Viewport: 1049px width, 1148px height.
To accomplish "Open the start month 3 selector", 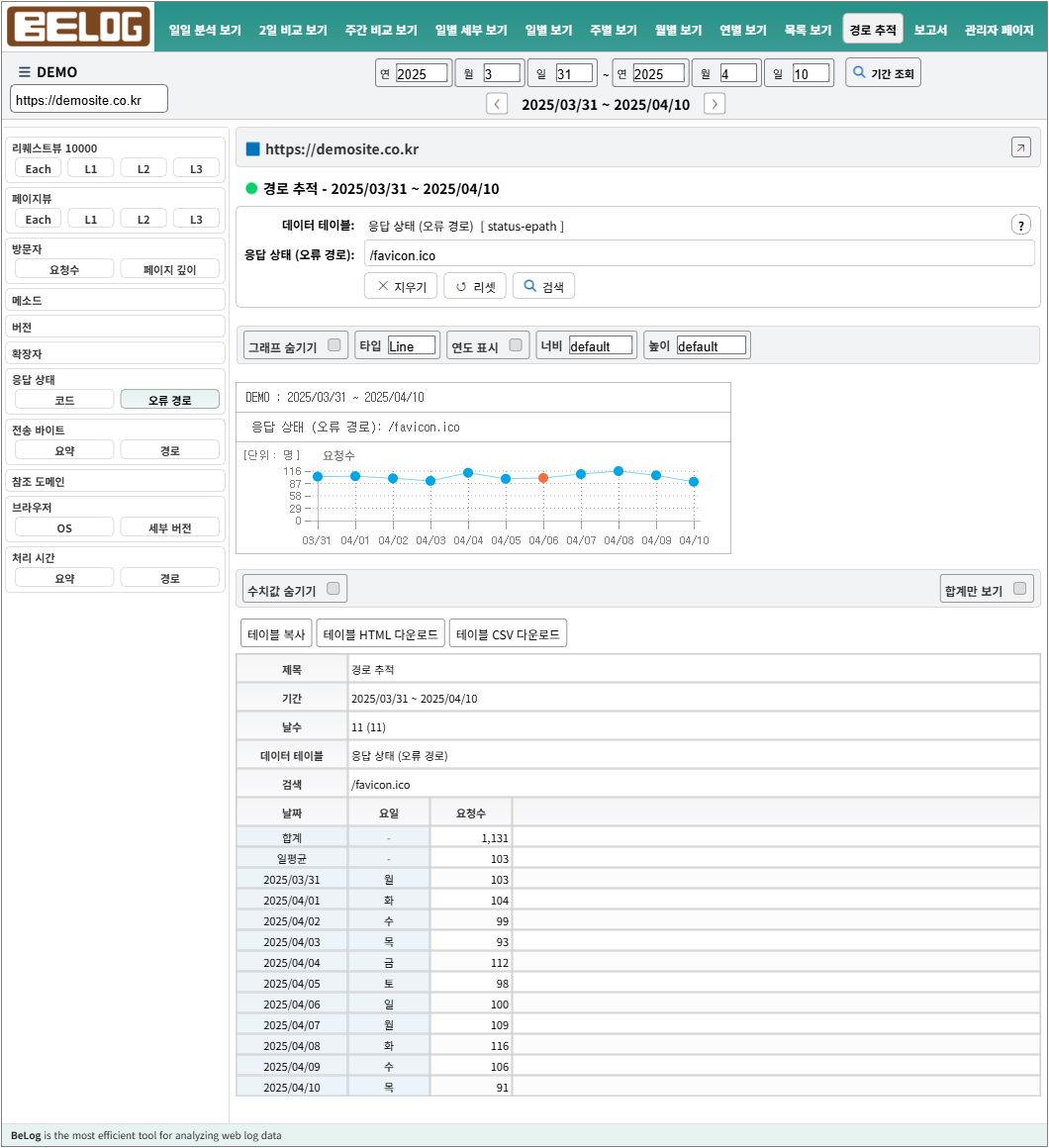I will 502,73.
